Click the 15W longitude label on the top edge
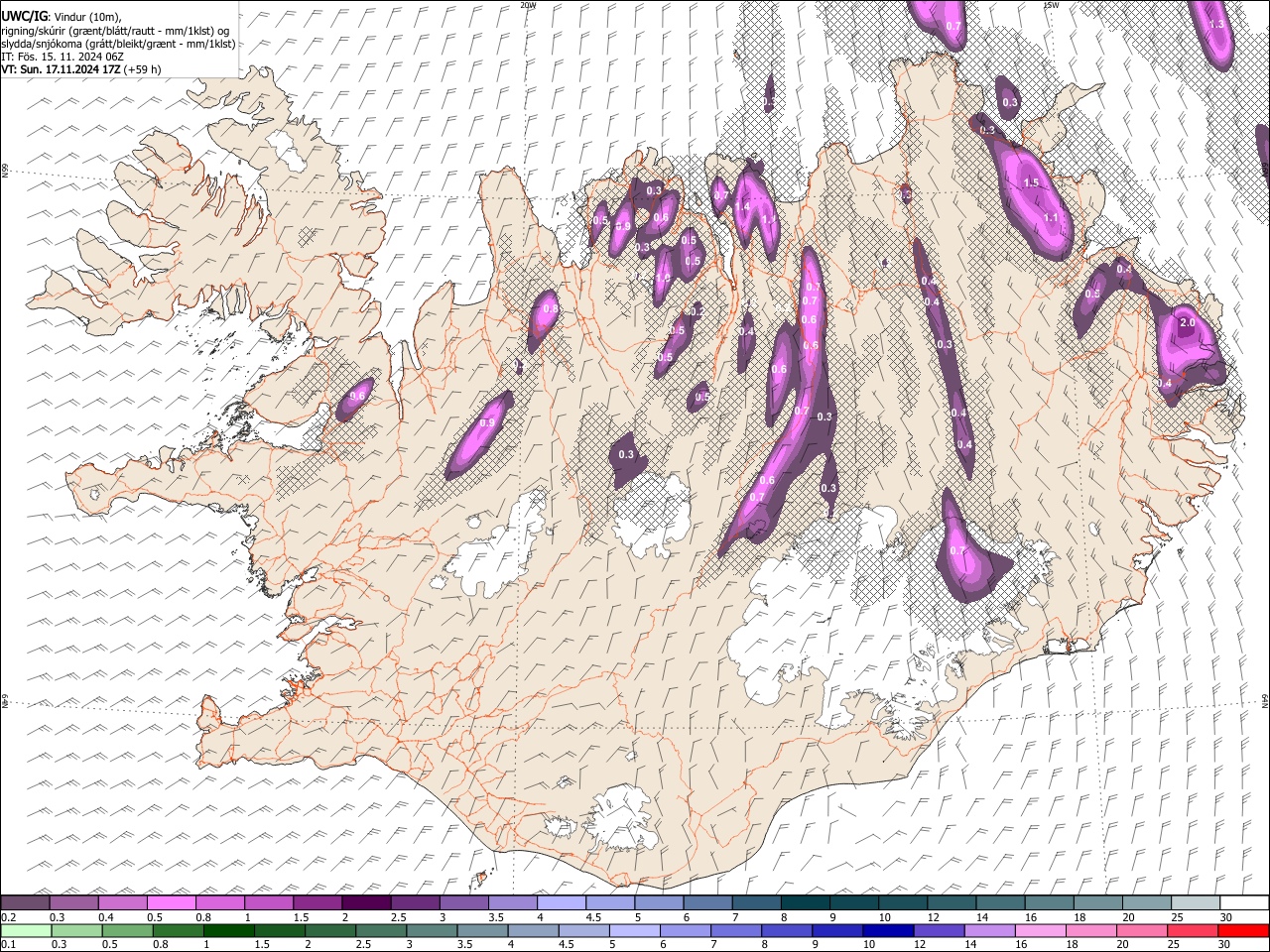Image resolution: width=1270 pixels, height=952 pixels. point(1051,5)
